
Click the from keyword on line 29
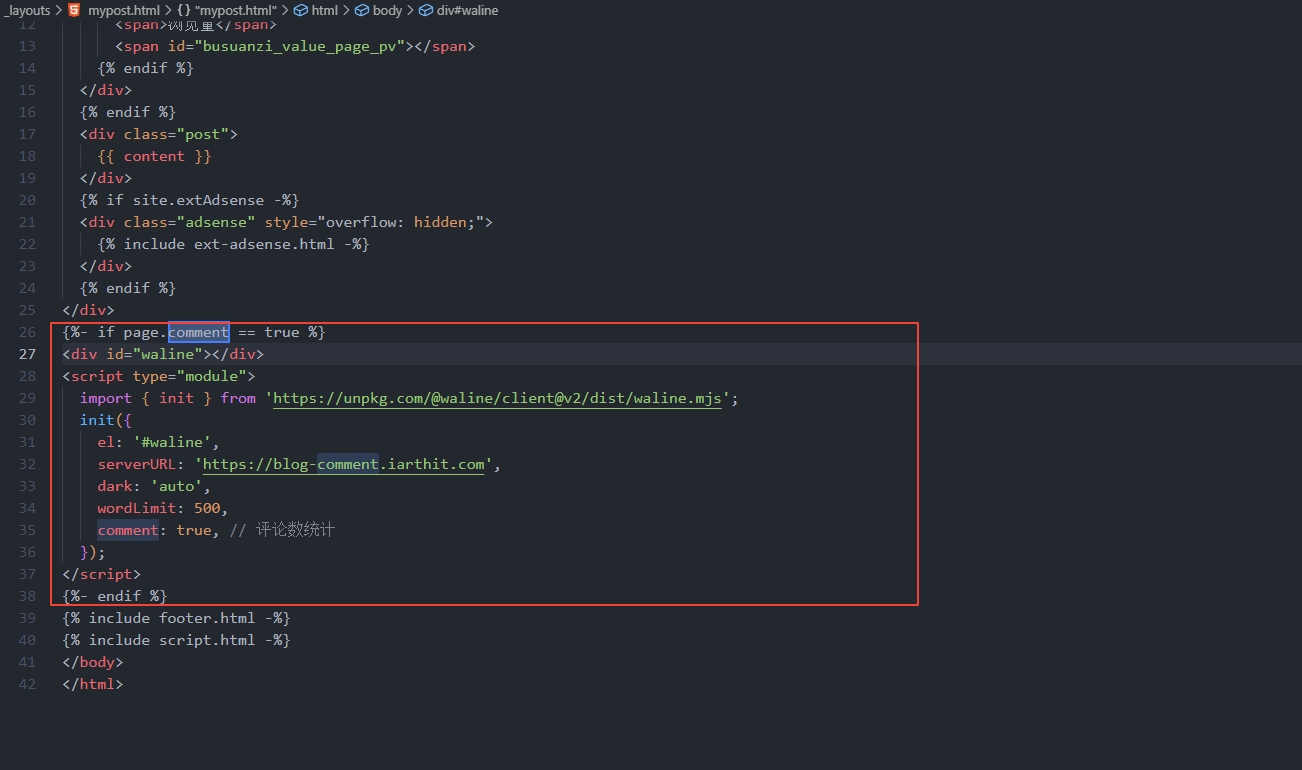pyautogui.click(x=238, y=398)
